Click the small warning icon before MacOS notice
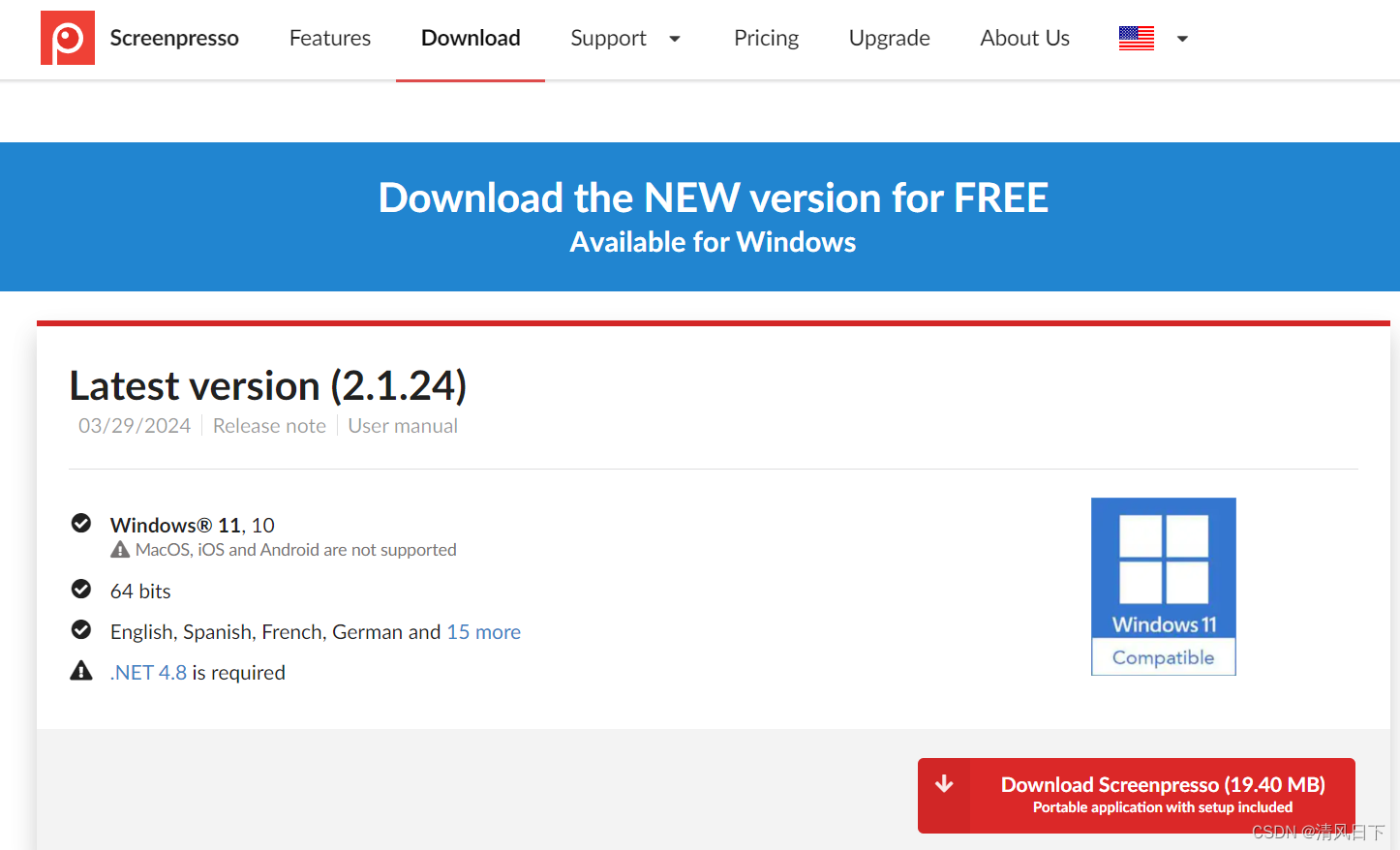 (120, 550)
